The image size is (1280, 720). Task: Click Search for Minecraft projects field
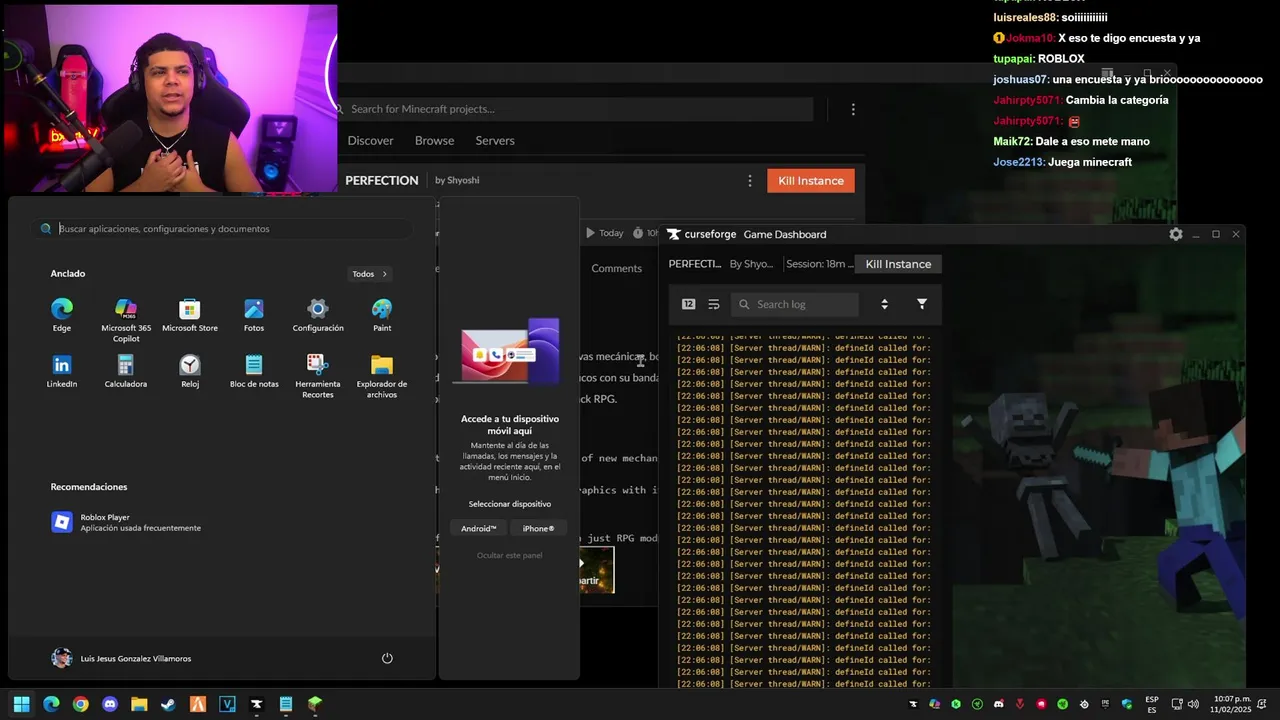point(575,109)
